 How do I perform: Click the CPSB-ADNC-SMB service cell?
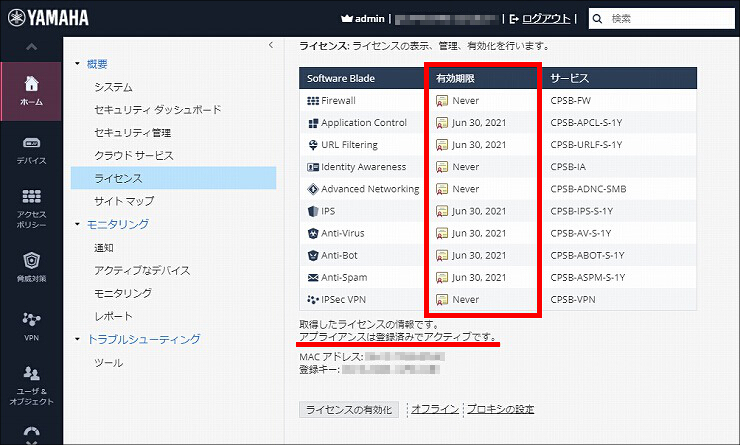588,189
